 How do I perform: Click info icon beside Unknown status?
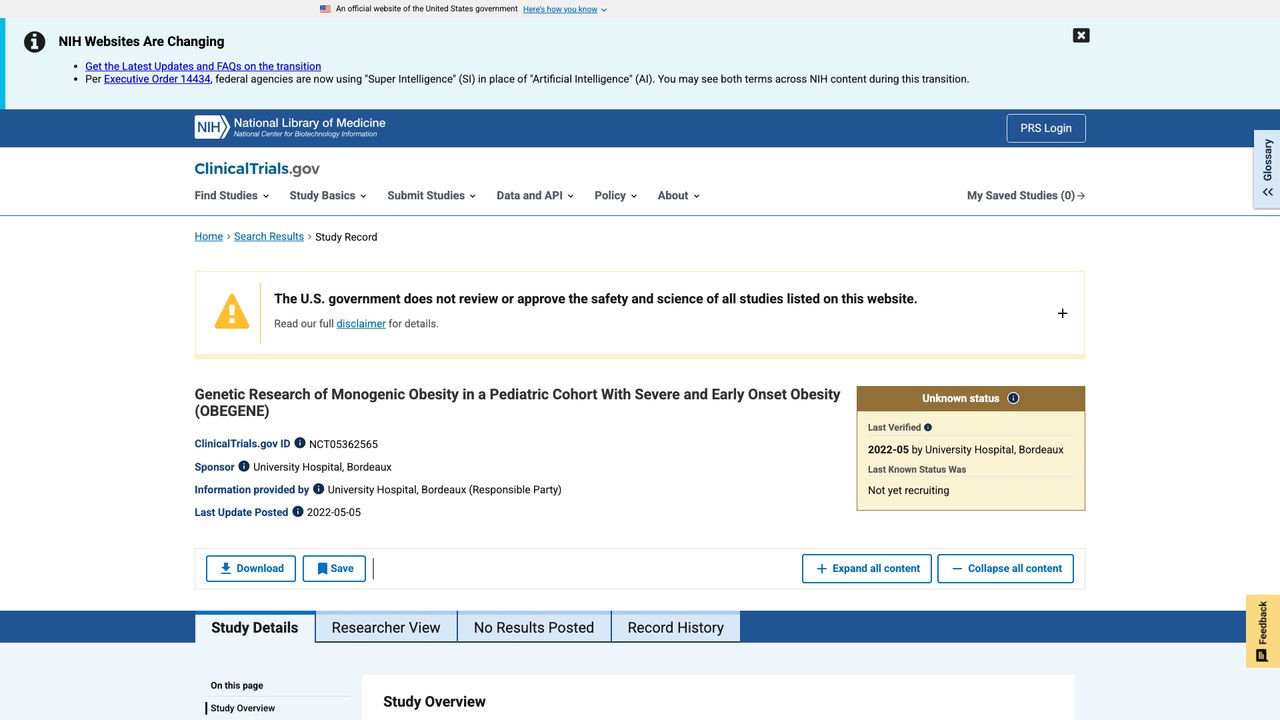click(1013, 398)
